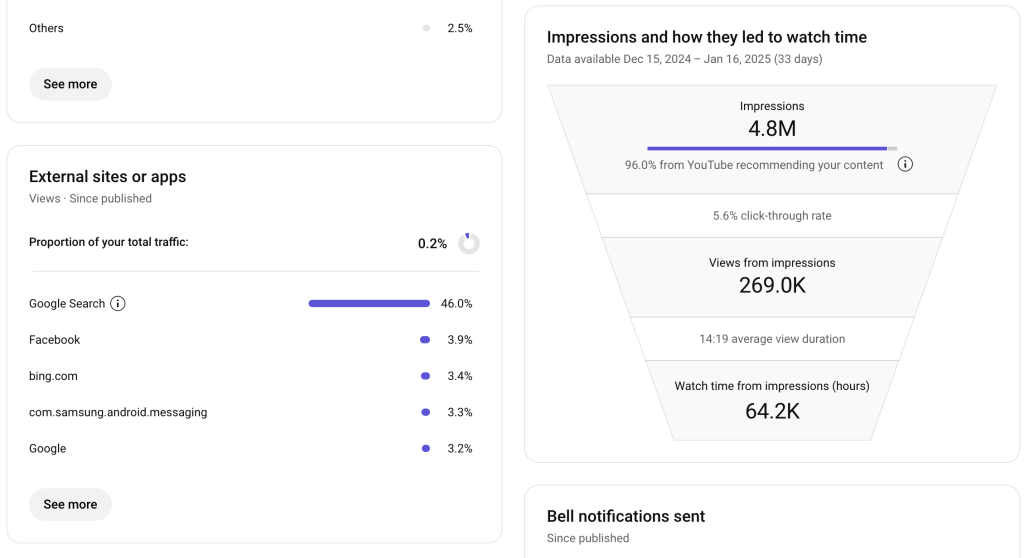Click info icon next to Google Search
The width and height of the screenshot is (1024, 558).
click(x=118, y=304)
